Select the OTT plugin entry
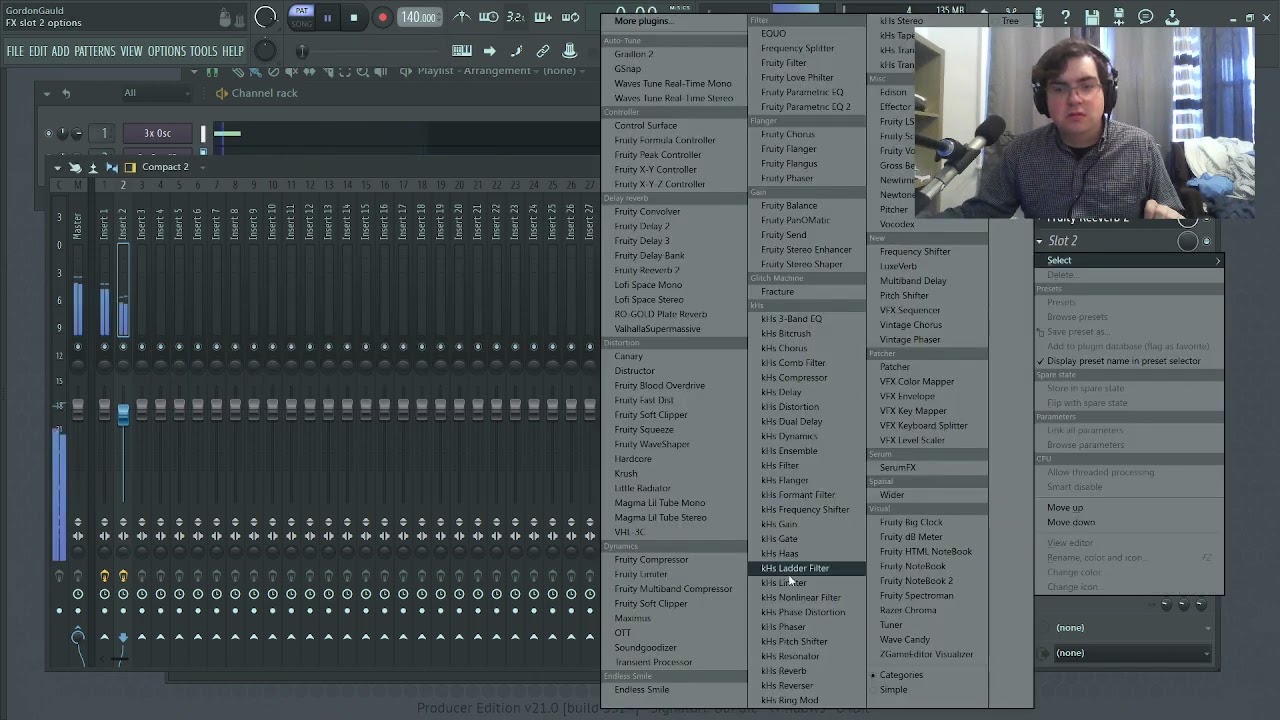Screen dimensions: 1280x720 pos(622,633)
